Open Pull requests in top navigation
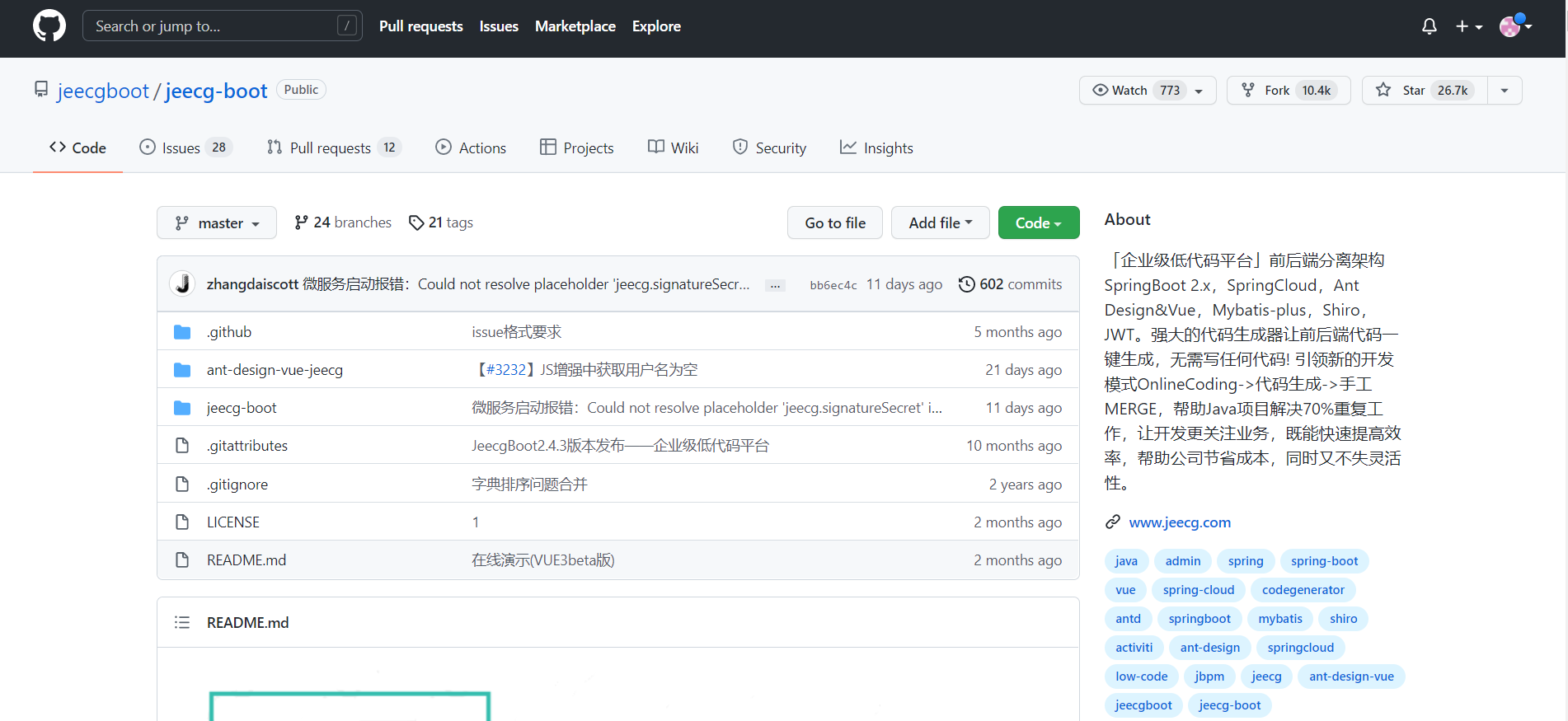The height and width of the screenshot is (721, 1568). [x=421, y=26]
